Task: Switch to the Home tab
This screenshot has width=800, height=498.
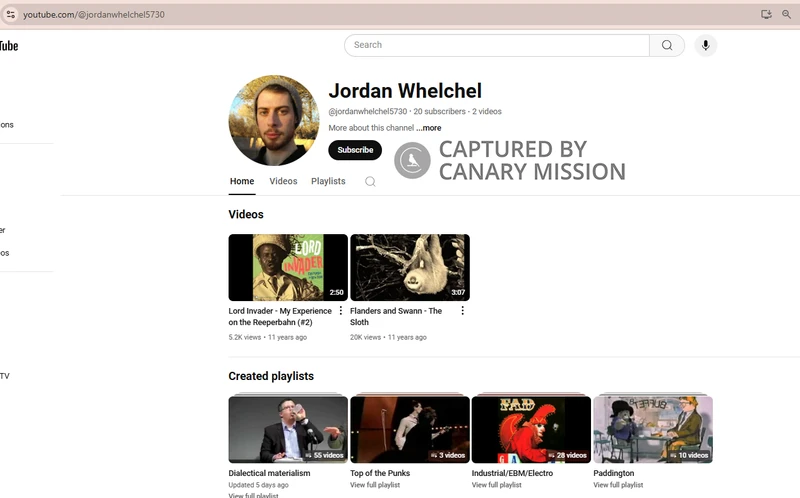Action: coord(242,181)
